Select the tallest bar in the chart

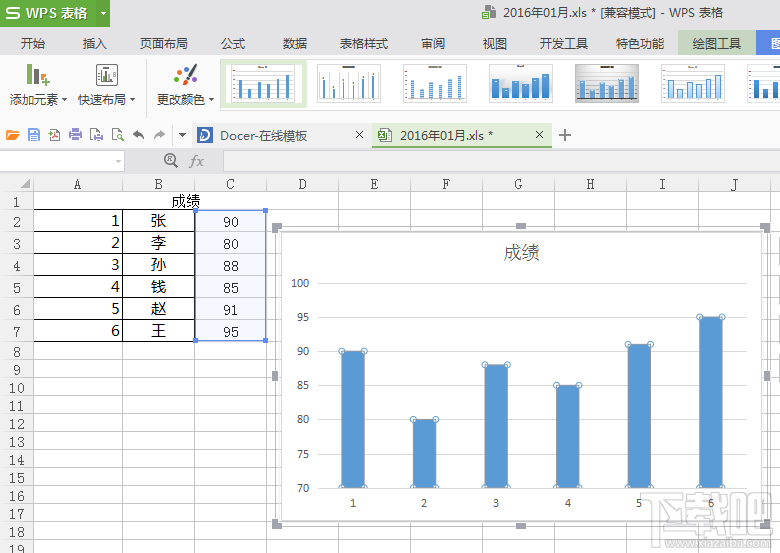coord(710,402)
